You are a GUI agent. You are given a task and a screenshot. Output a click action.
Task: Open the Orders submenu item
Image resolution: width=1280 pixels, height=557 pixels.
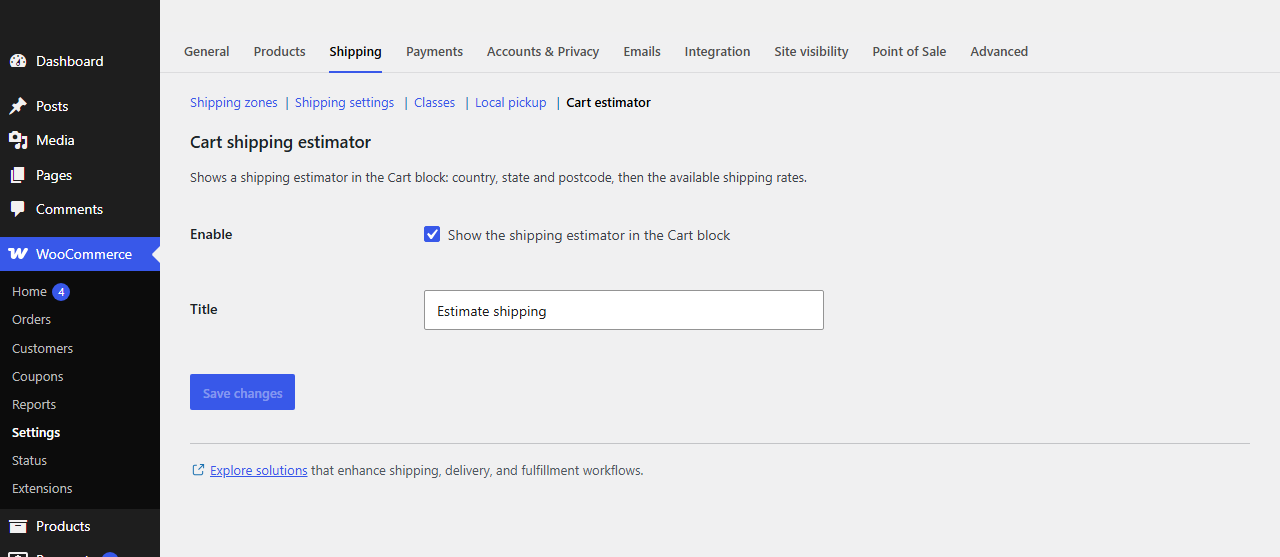[x=31, y=319]
